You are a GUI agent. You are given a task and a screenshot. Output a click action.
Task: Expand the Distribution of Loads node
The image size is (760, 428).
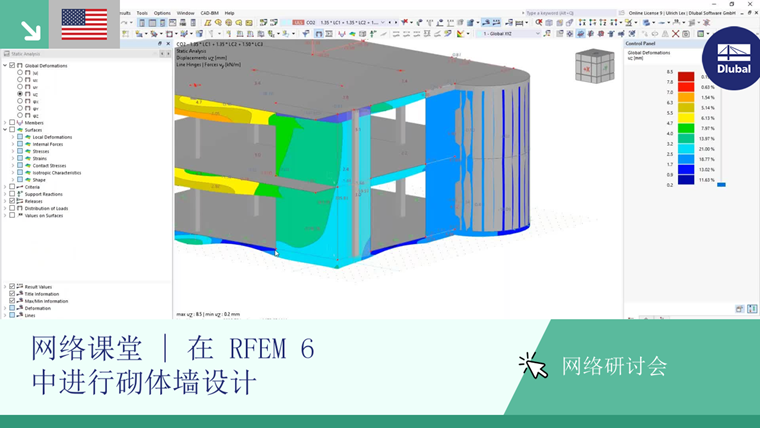pos(5,208)
